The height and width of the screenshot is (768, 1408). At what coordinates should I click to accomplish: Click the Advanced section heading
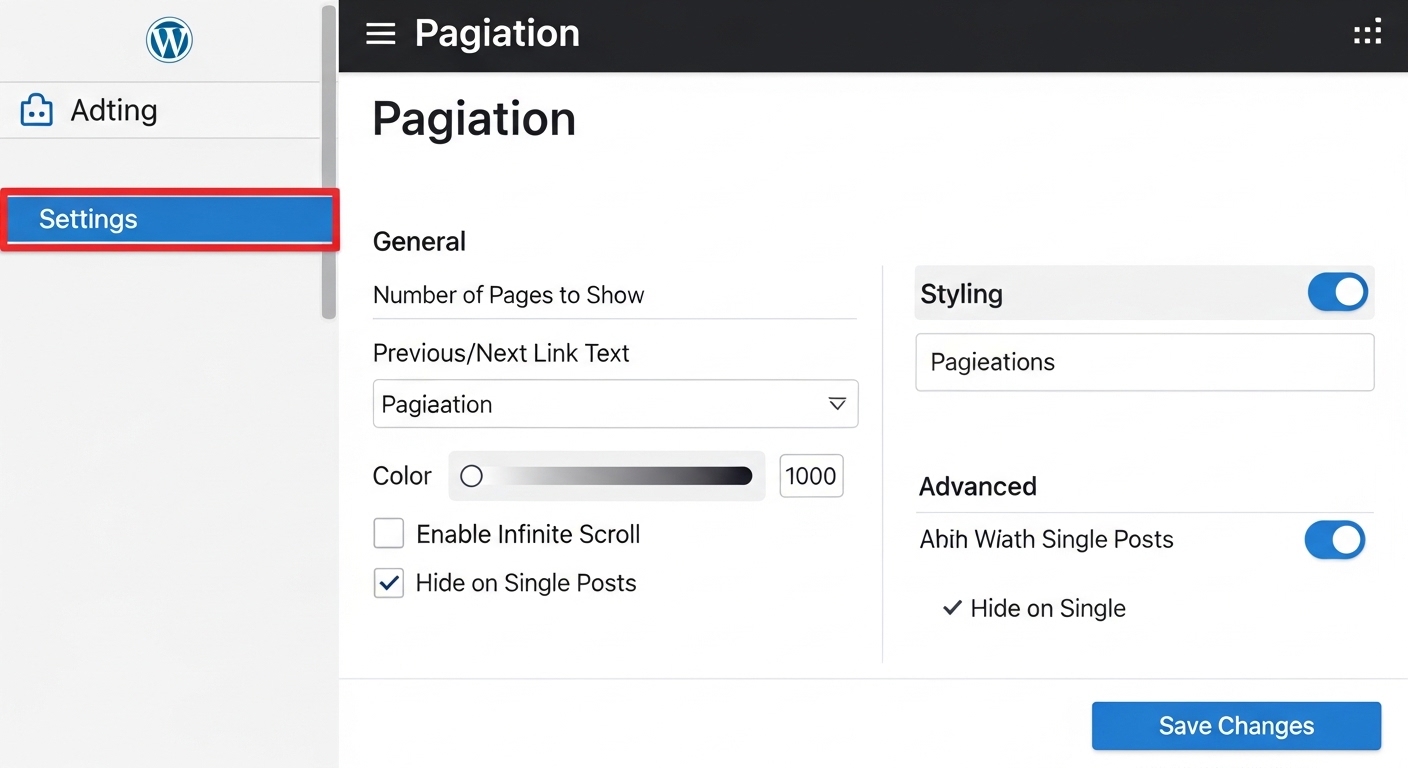(977, 487)
